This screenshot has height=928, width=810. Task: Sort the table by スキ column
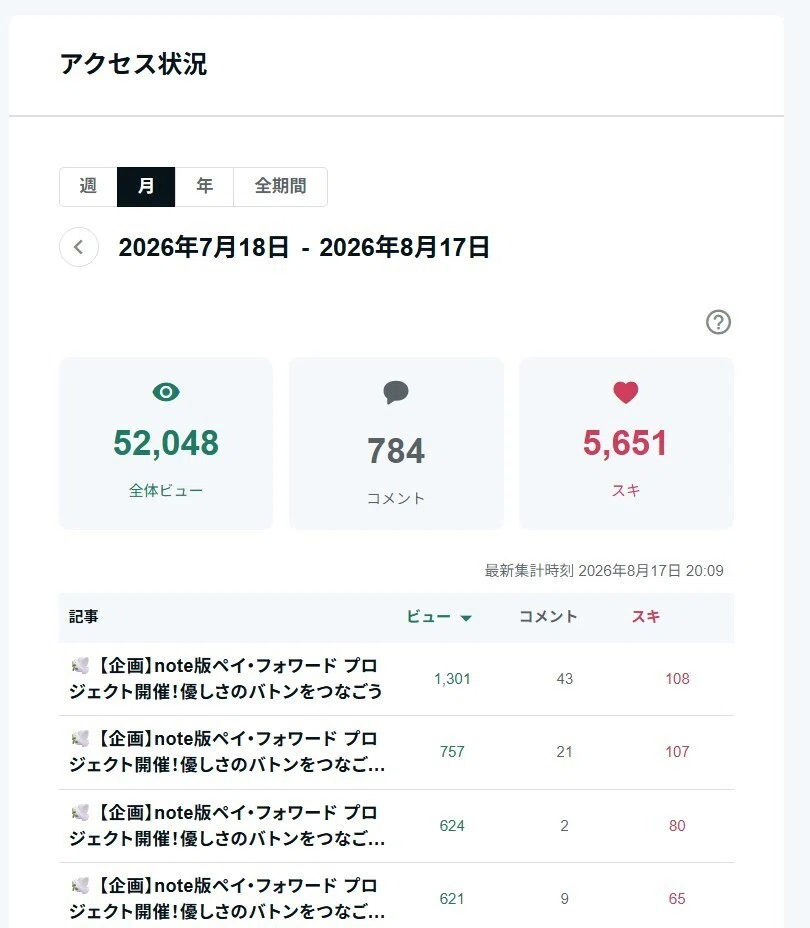tap(646, 617)
